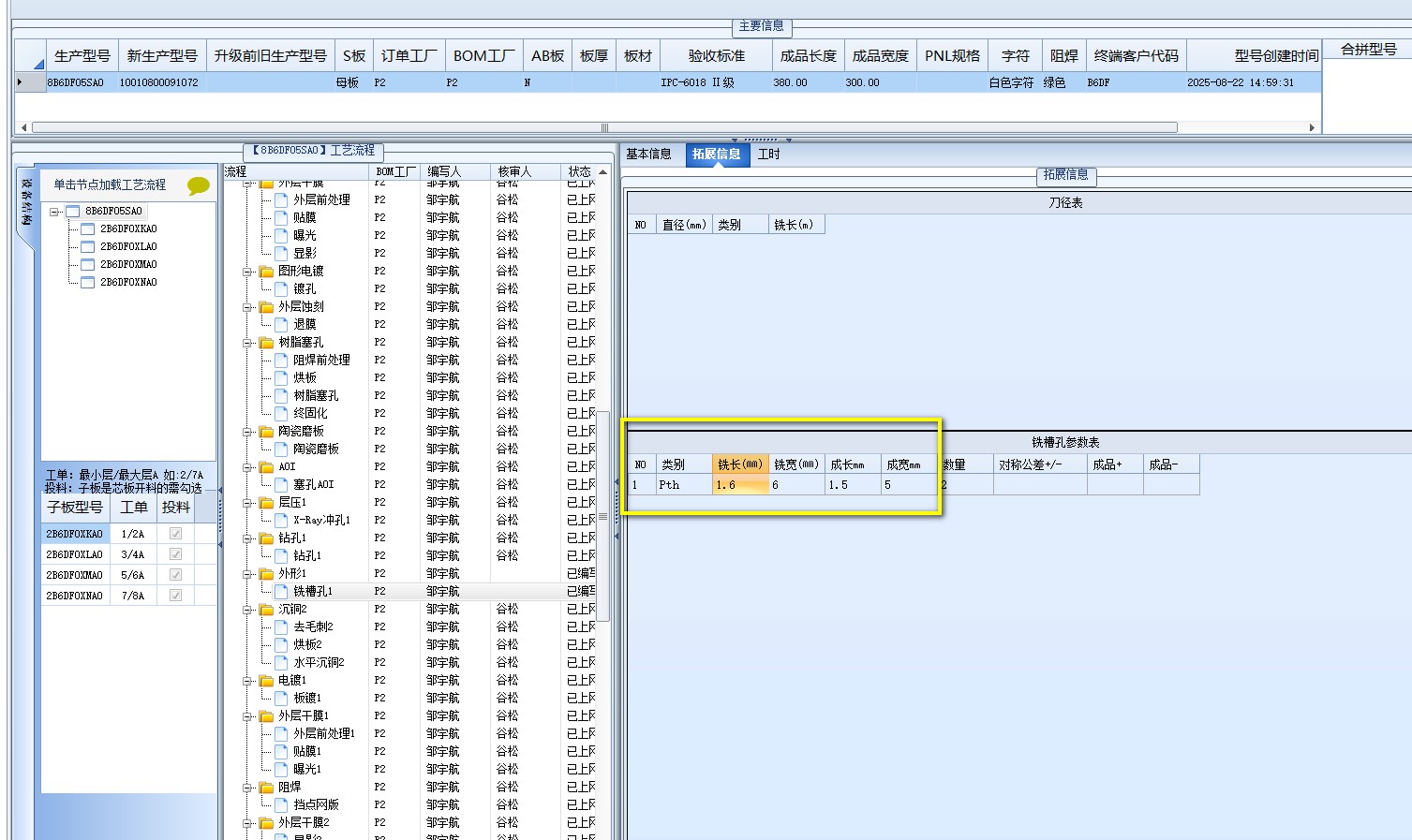
Task: Click the document icon of X-Ray冲孔1
Action: coord(281,521)
